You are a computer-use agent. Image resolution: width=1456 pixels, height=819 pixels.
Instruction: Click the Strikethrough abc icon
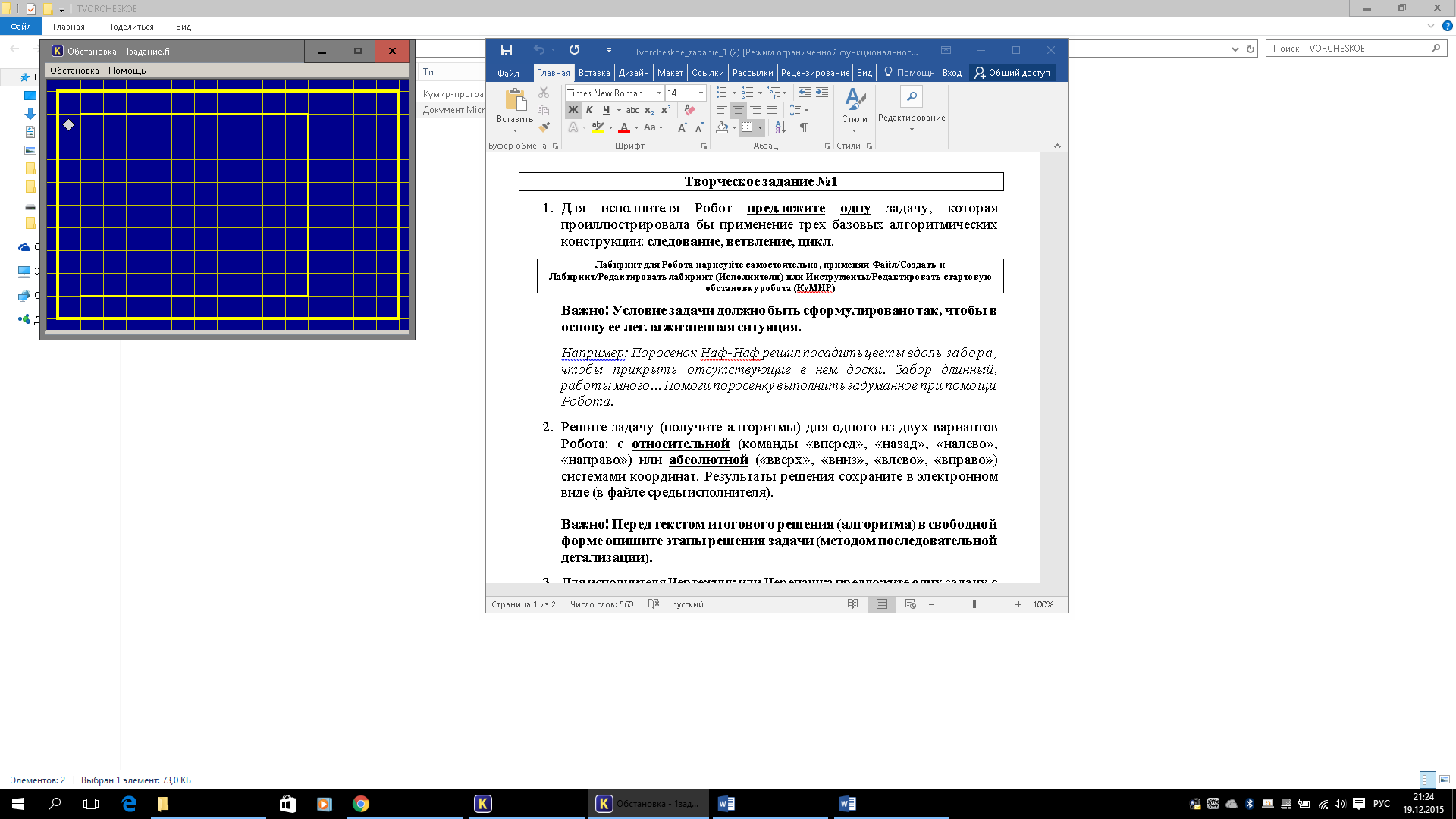point(632,110)
